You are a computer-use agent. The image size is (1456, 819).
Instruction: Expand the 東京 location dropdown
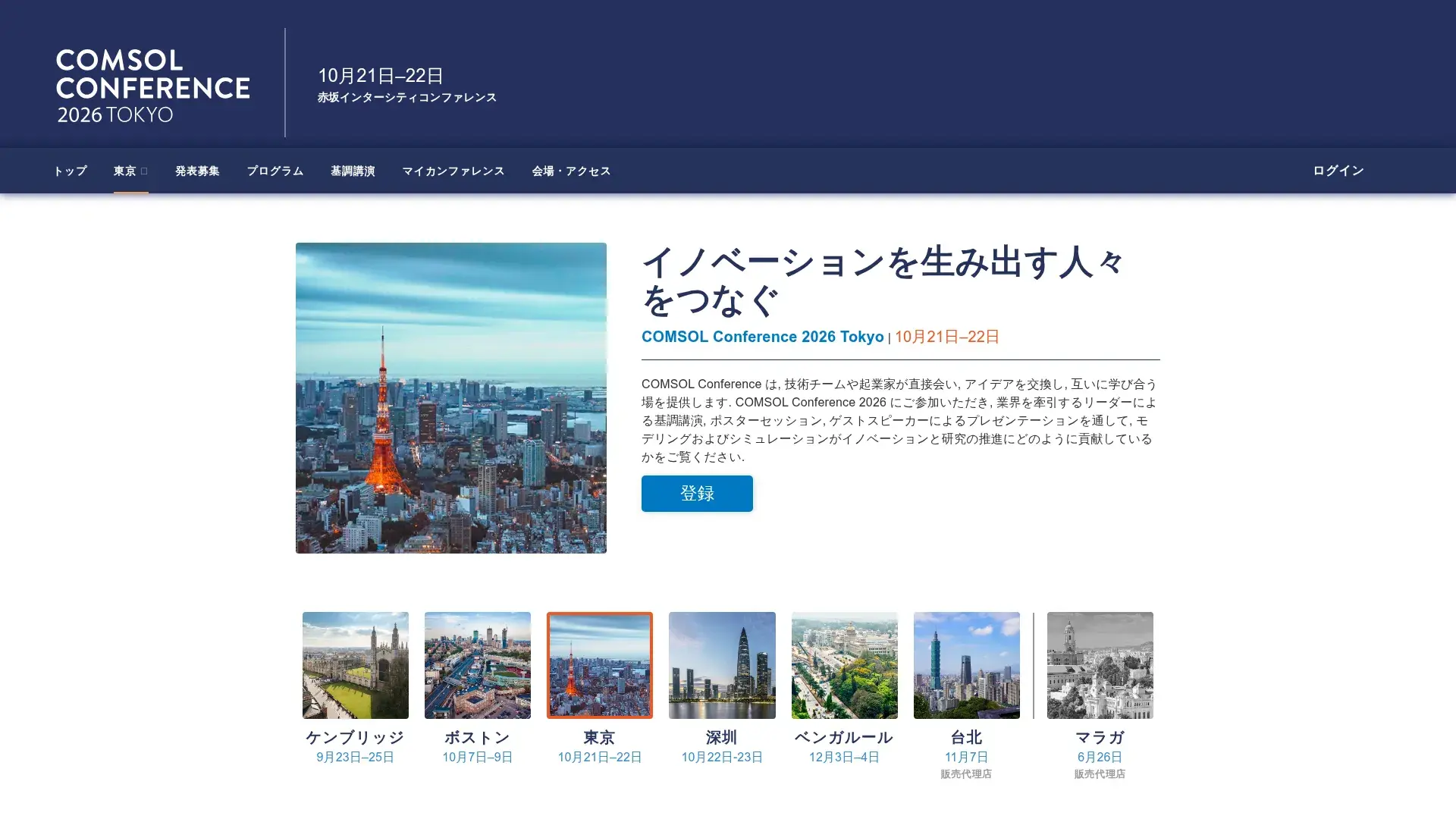[x=130, y=171]
